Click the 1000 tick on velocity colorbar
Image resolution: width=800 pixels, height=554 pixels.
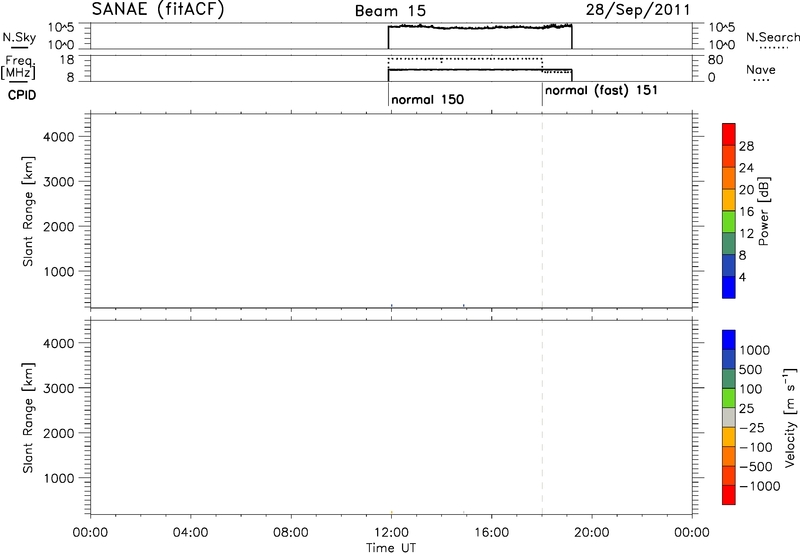click(755, 350)
